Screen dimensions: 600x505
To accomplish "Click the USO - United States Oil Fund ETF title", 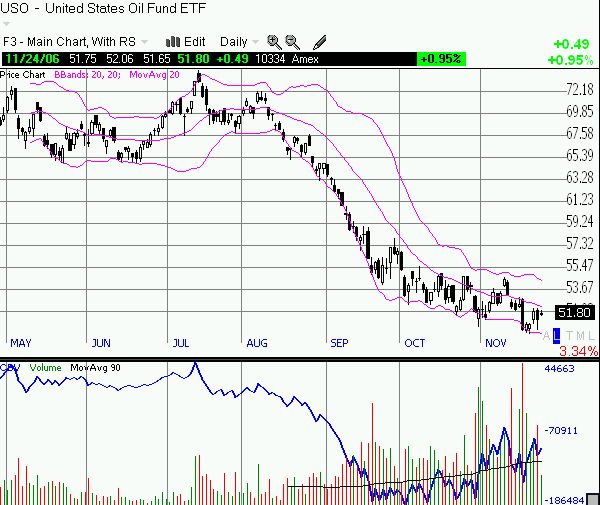I will pos(104,8).
